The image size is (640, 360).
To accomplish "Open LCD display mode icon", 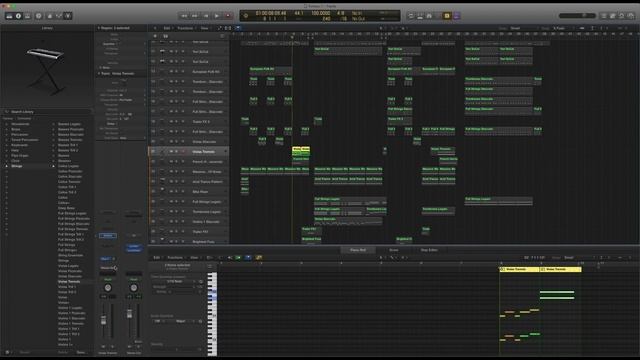I will (x=246, y=16).
